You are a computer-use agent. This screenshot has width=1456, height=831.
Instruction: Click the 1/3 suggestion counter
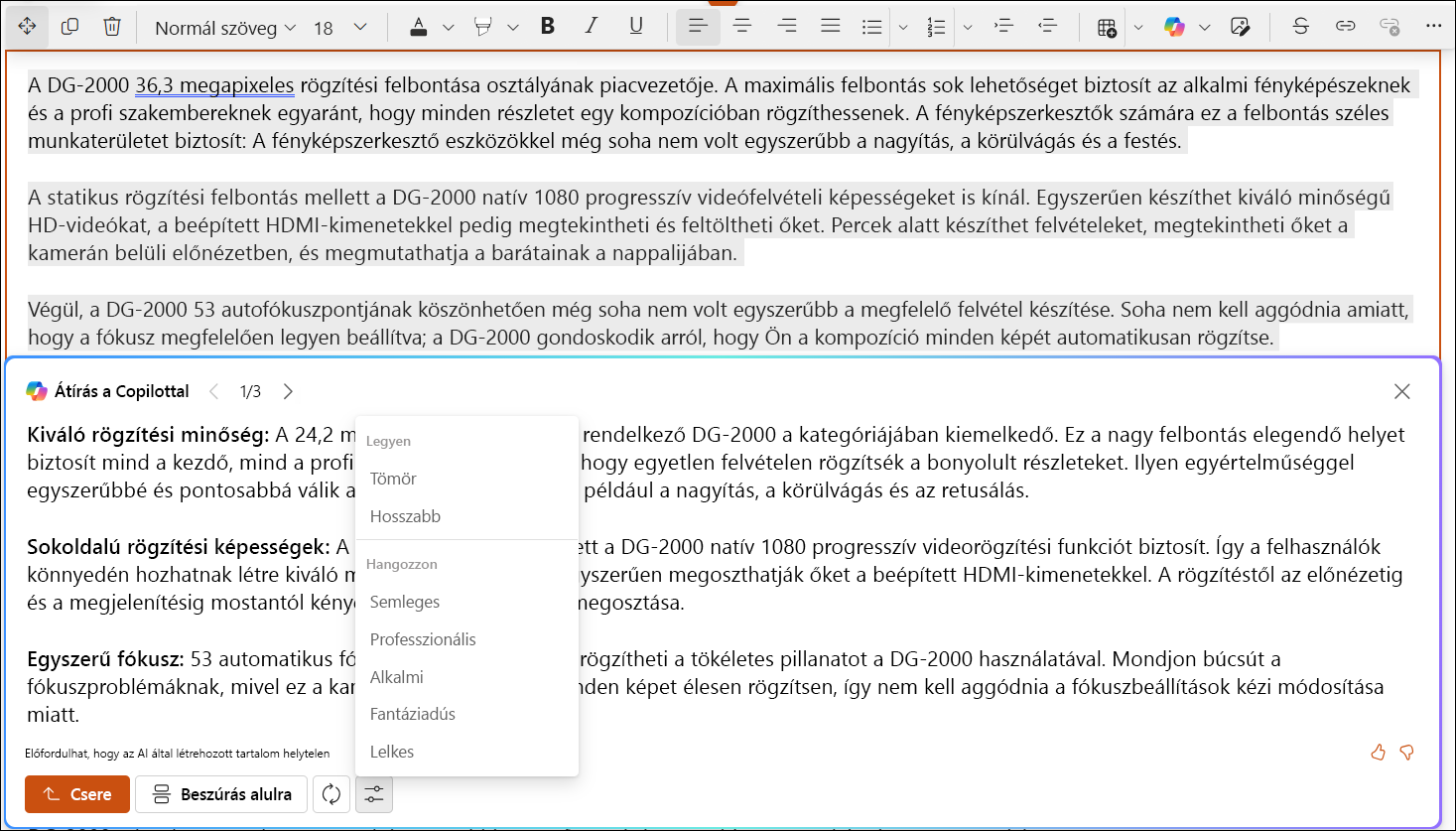coord(250,391)
